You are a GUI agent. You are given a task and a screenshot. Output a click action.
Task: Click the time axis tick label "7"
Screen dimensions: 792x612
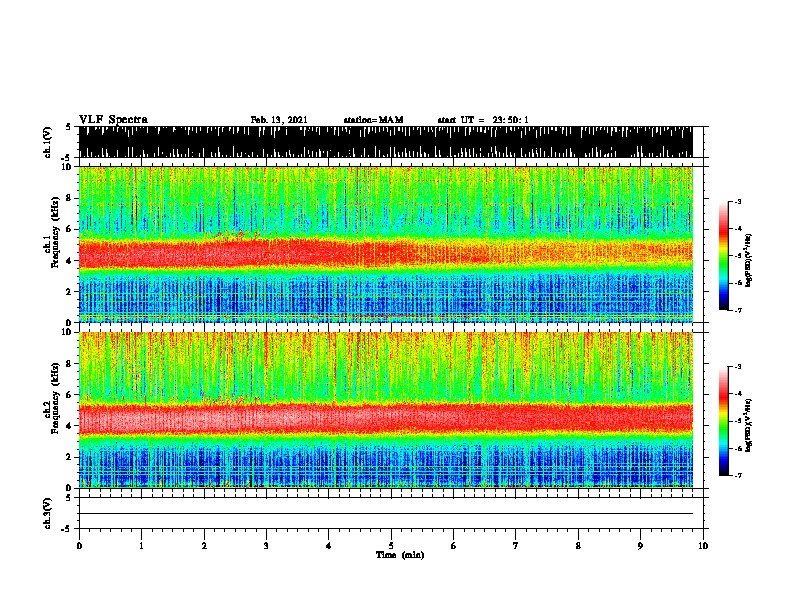(x=516, y=545)
